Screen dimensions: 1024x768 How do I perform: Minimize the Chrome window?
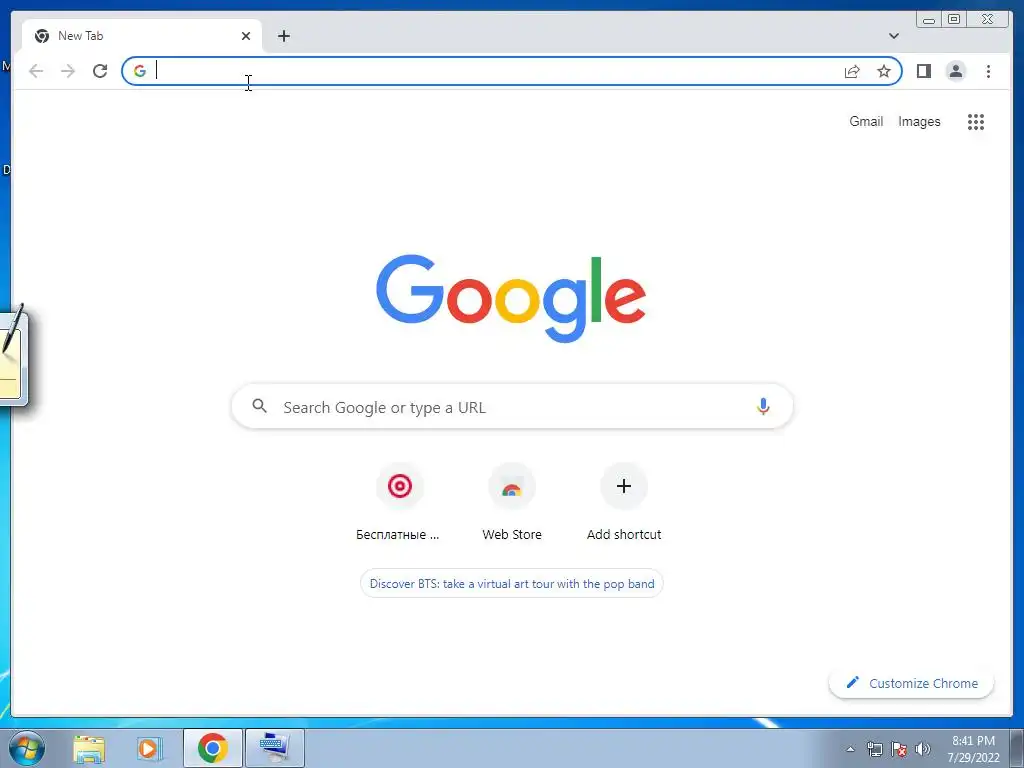point(928,20)
